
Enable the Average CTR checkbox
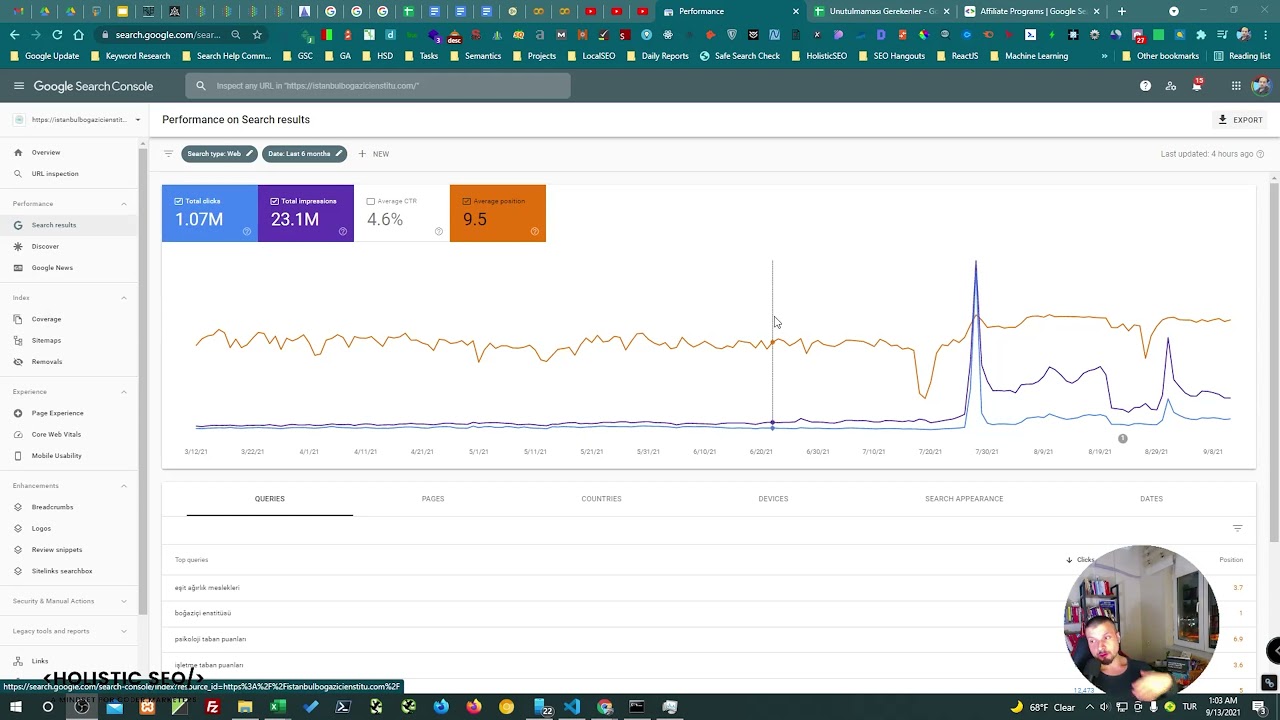[371, 201]
